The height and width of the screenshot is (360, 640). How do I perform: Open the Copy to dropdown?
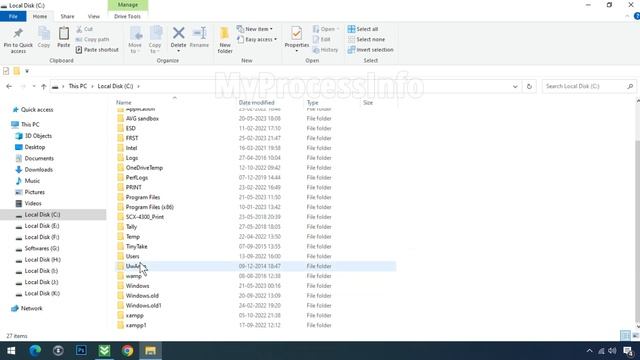155,40
